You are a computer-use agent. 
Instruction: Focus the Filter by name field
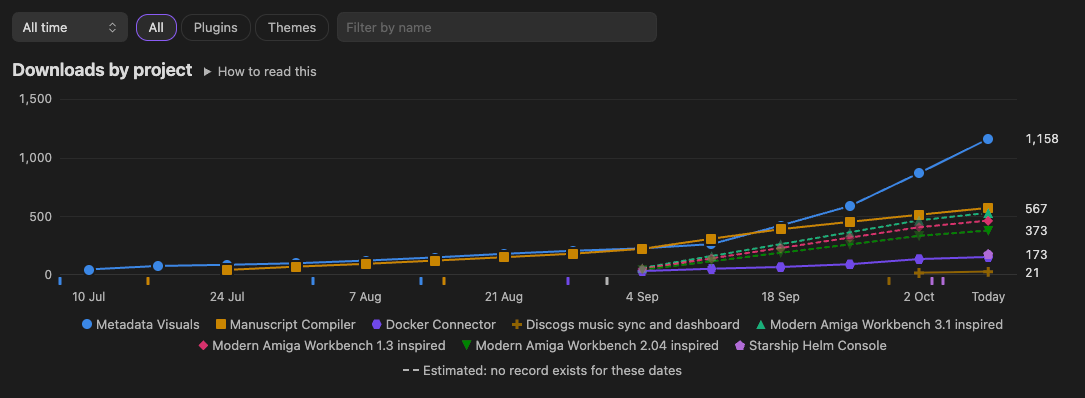point(497,28)
